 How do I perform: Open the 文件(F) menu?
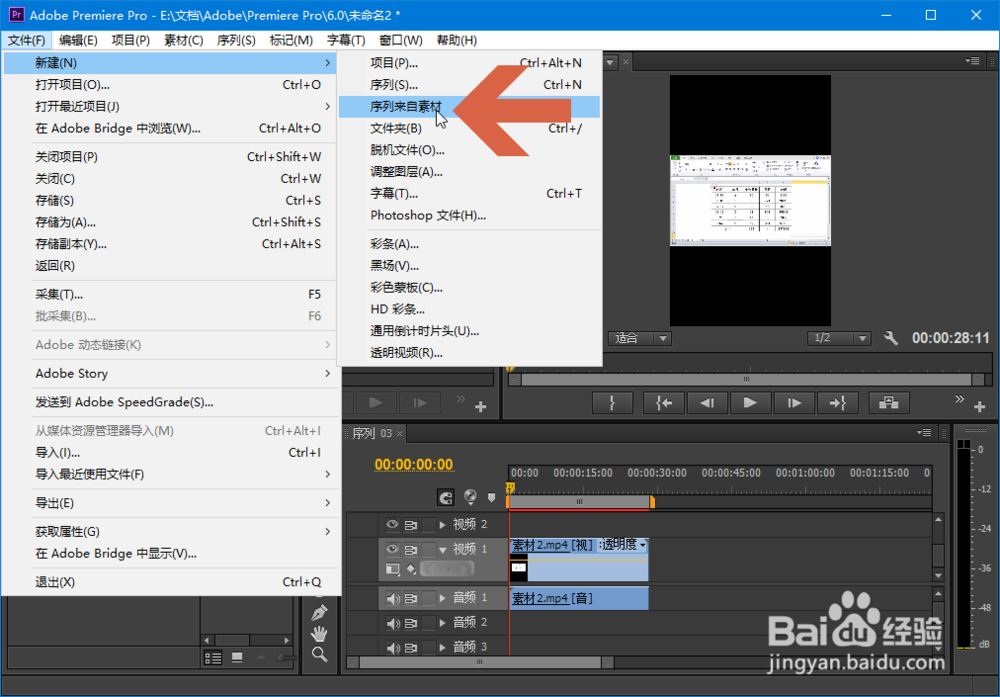tap(26, 40)
